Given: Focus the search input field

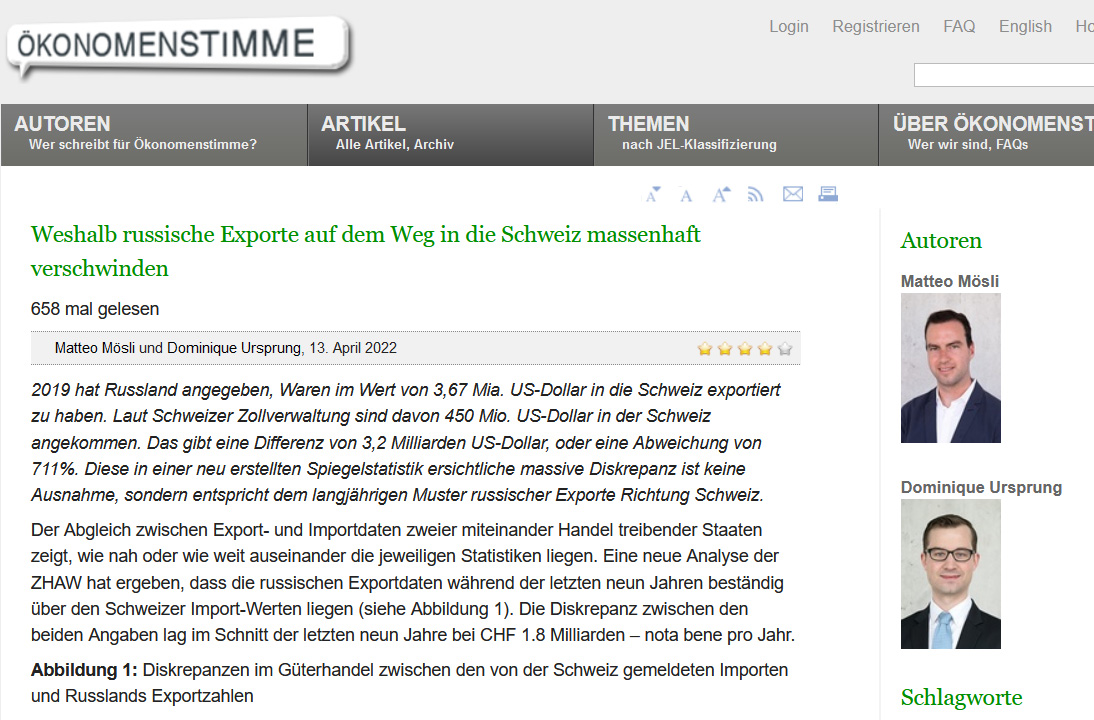Looking at the screenshot, I should (1004, 75).
